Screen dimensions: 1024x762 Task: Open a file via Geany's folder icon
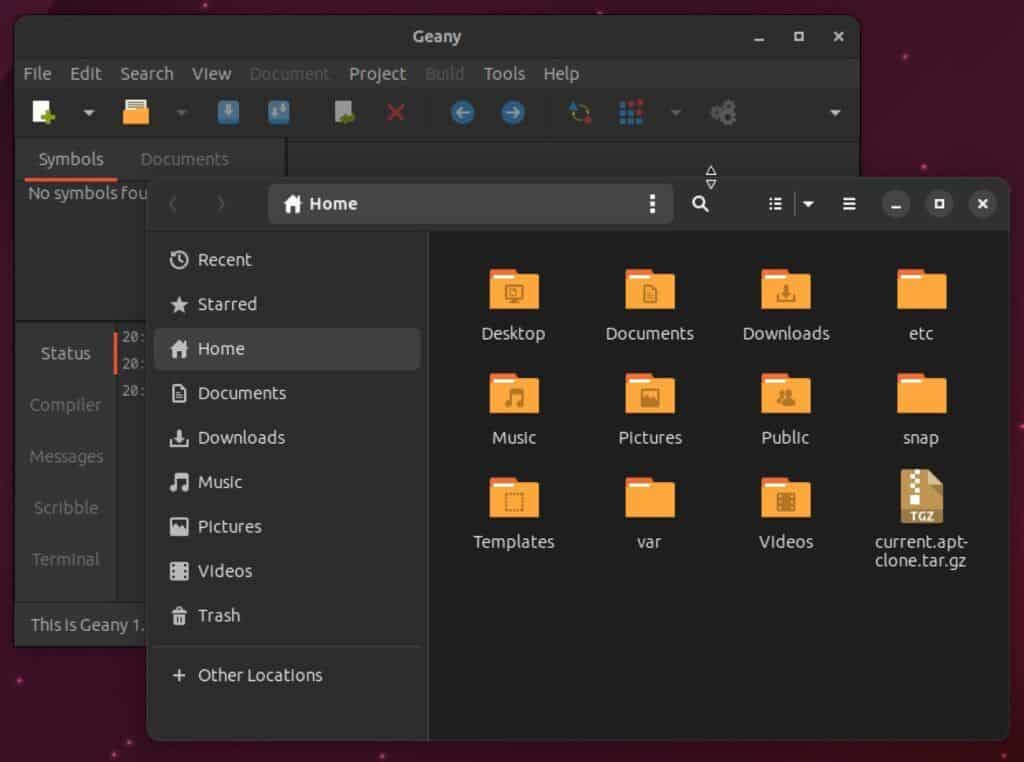(136, 112)
